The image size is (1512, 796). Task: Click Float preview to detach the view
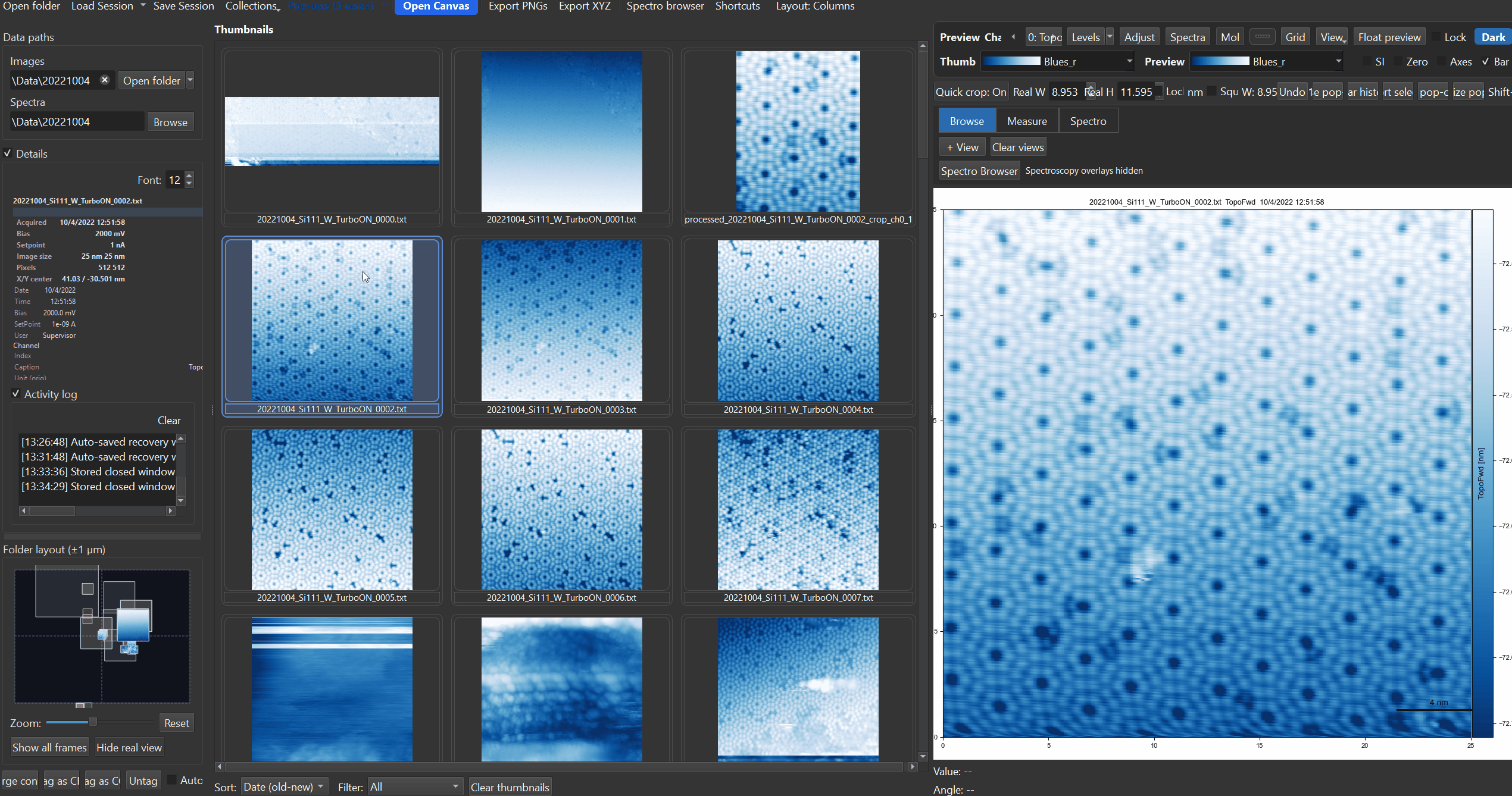point(1389,36)
